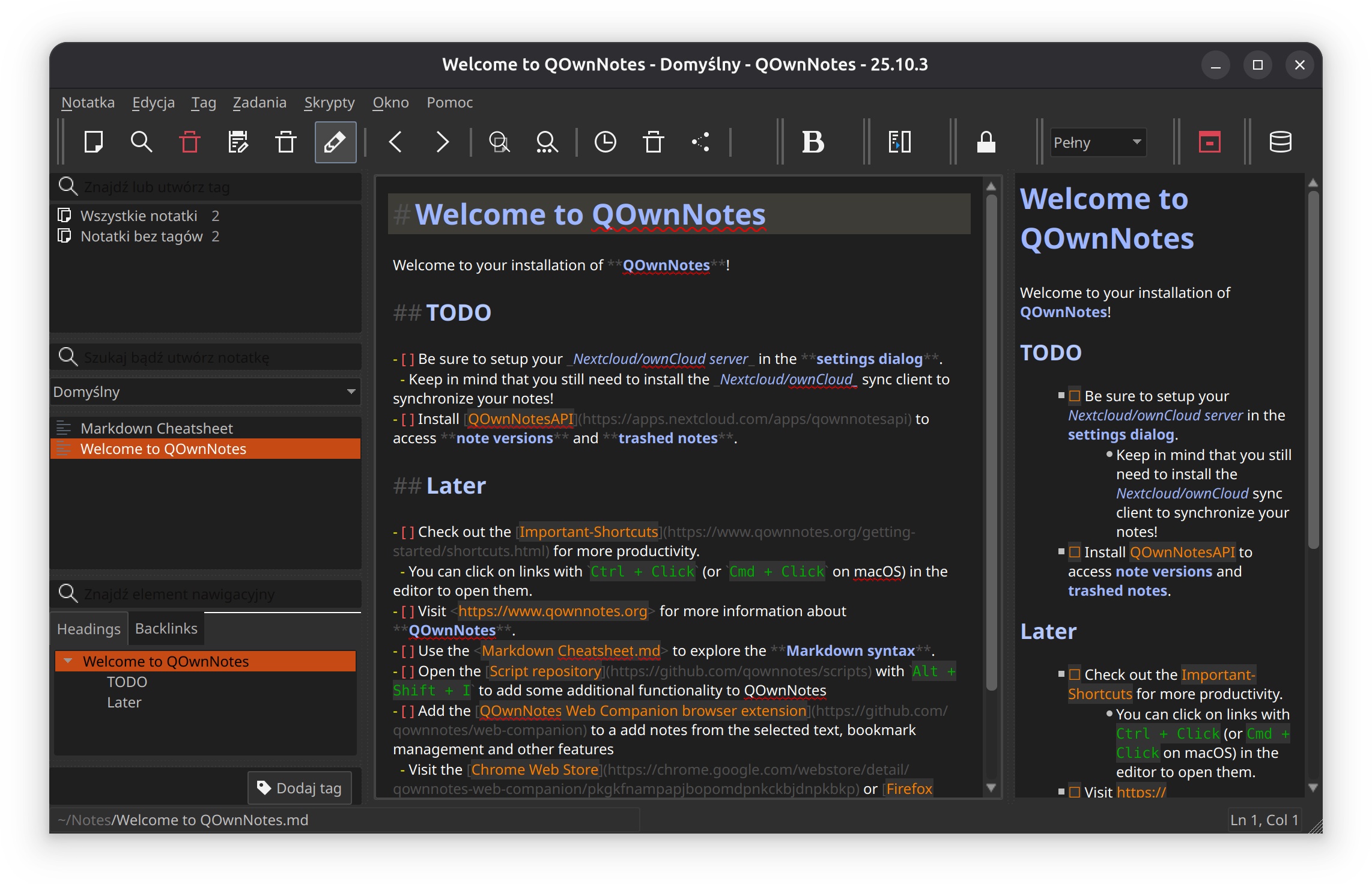Click the red todo list icon

click(1209, 142)
